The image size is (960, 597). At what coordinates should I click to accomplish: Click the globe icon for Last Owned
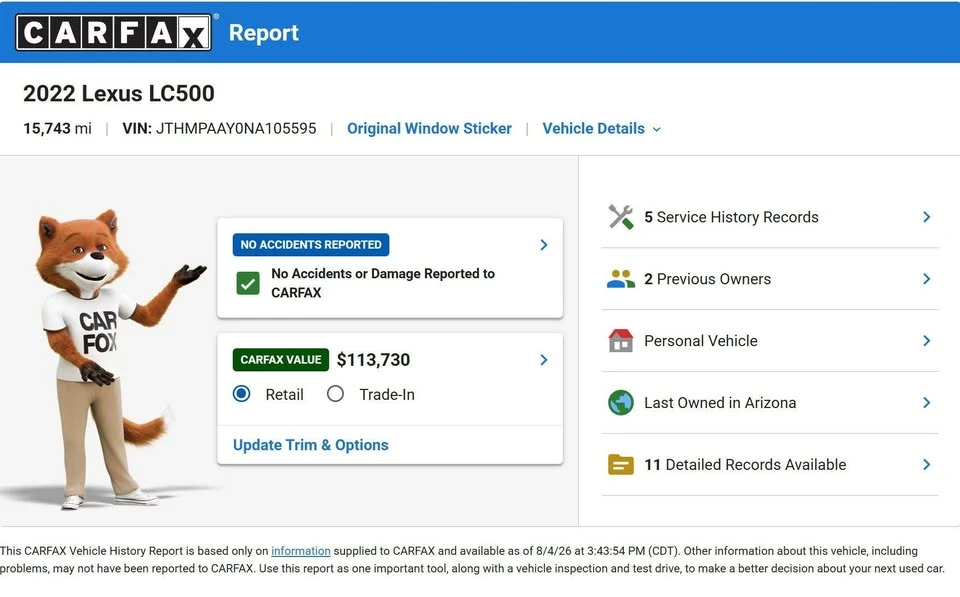pyautogui.click(x=621, y=403)
